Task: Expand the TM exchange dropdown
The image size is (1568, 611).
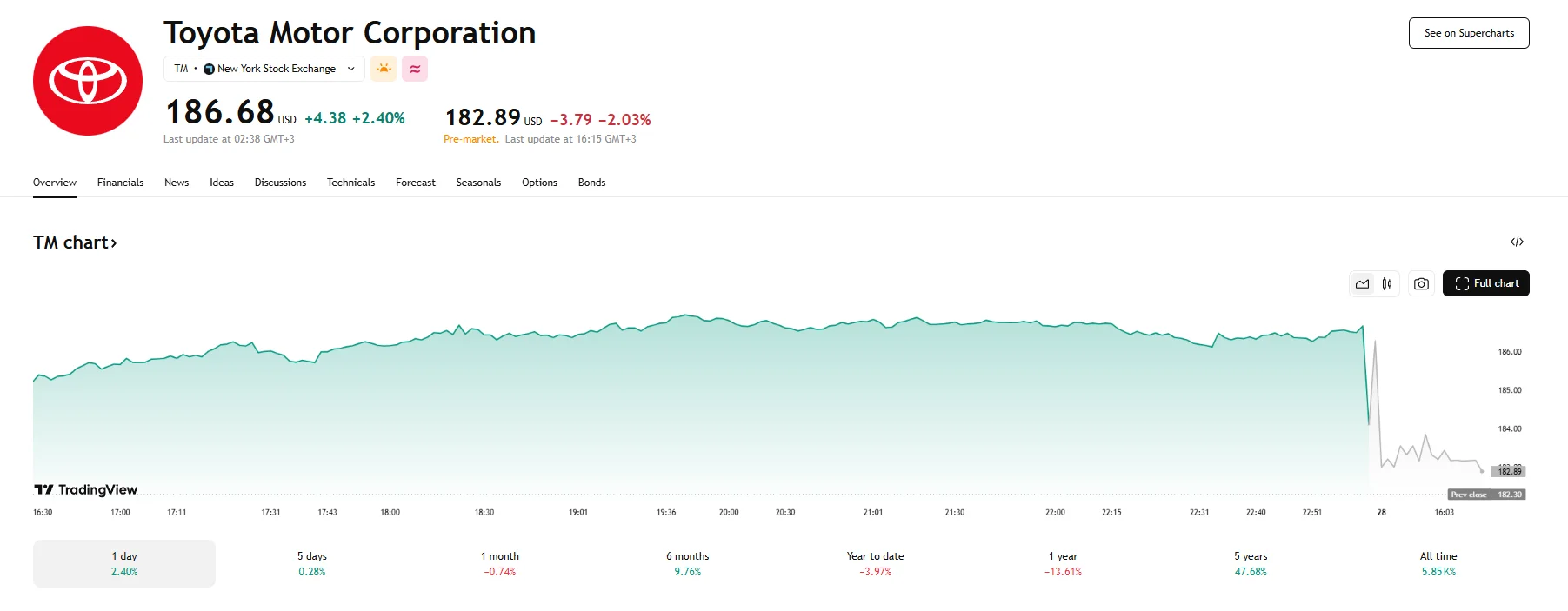Action: click(350, 68)
